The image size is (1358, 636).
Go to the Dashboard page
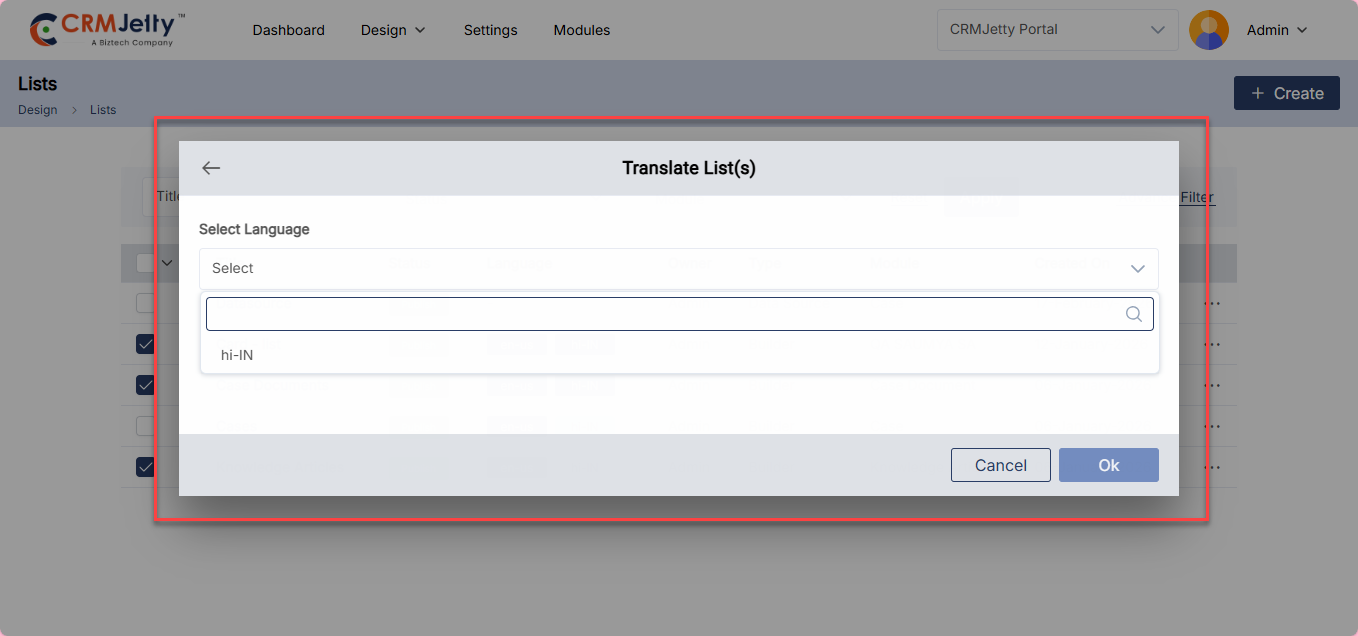point(288,30)
